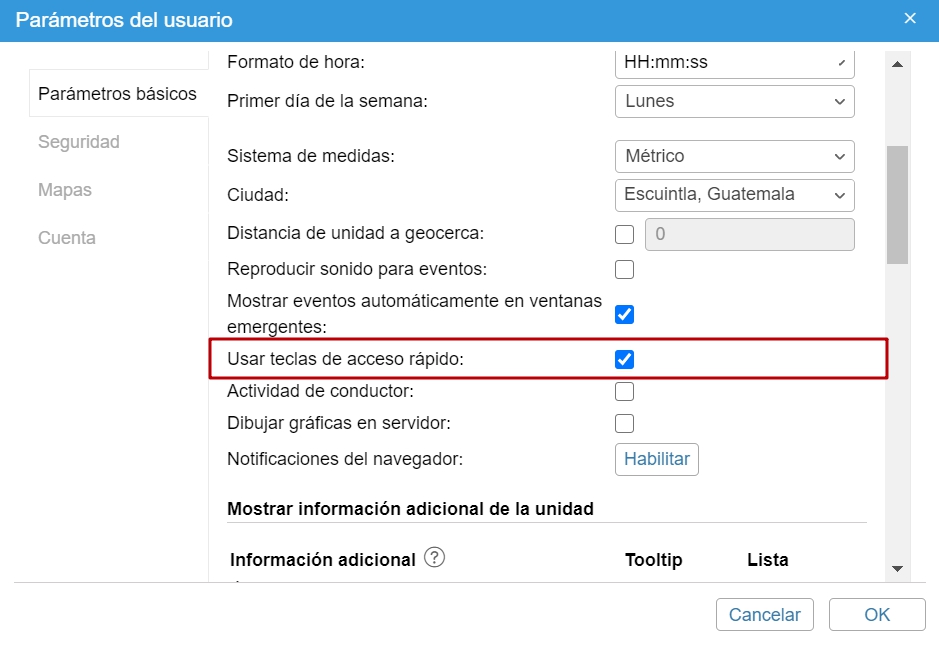Image resolution: width=939 pixels, height=654 pixels.
Task: Open the Formato de hora dropdown
Action: click(734, 63)
